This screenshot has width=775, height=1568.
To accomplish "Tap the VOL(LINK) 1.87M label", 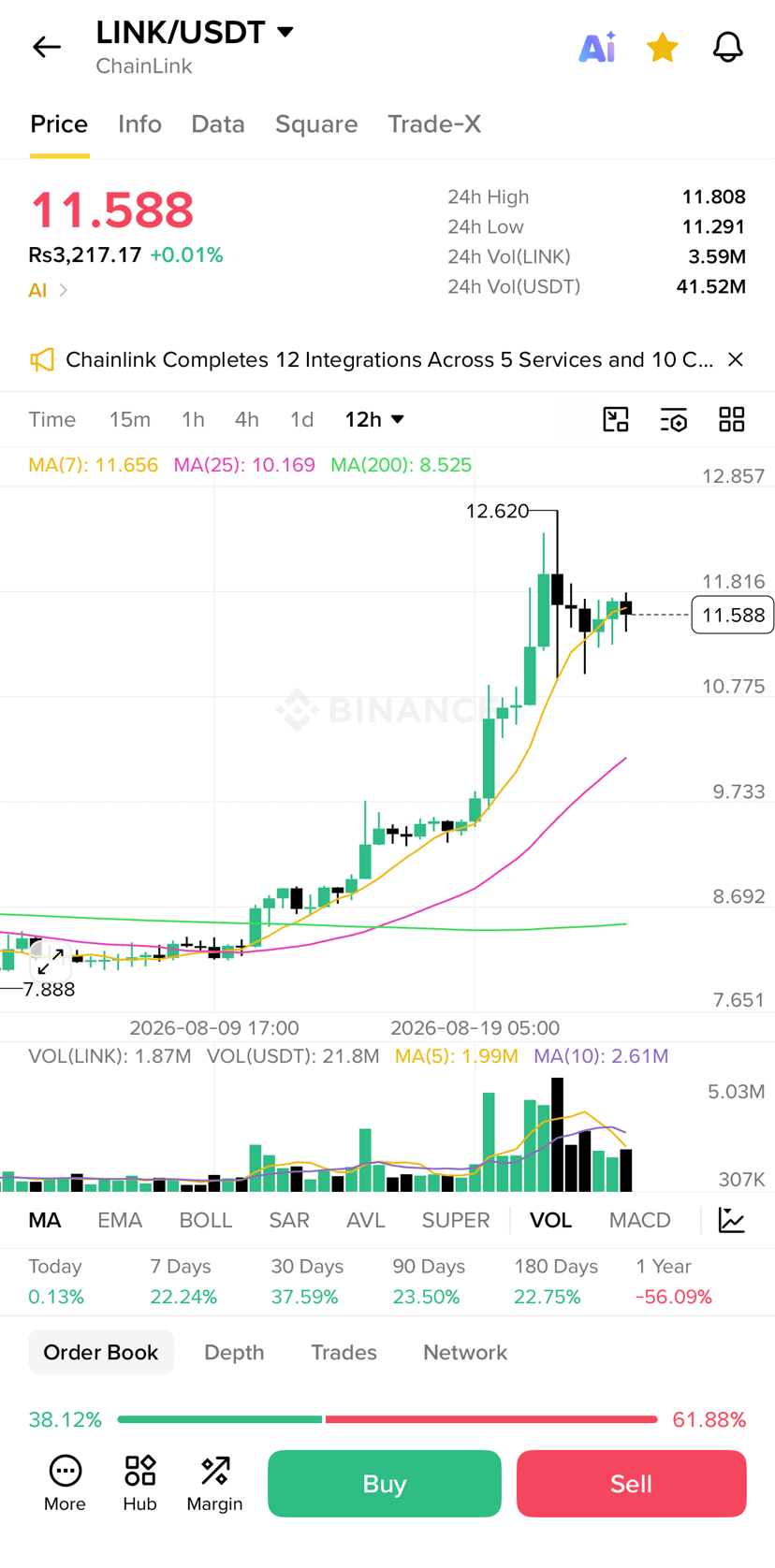I will [x=110, y=1056].
